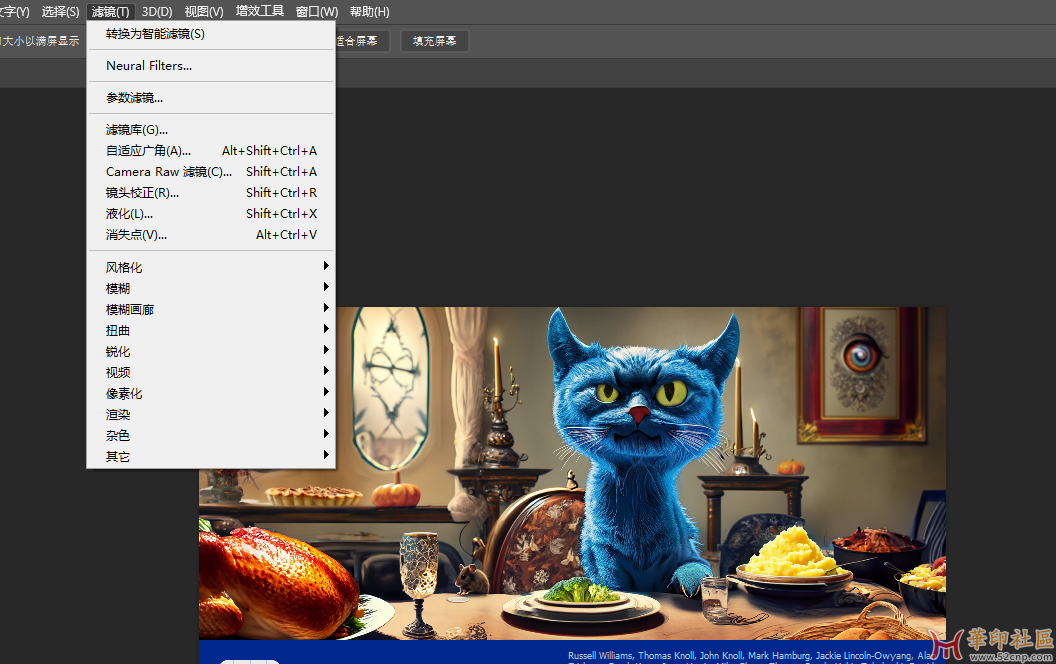This screenshot has height=664, width=1056.
Task: Expand the 风格化 submenu
Action: pos(124,268)
